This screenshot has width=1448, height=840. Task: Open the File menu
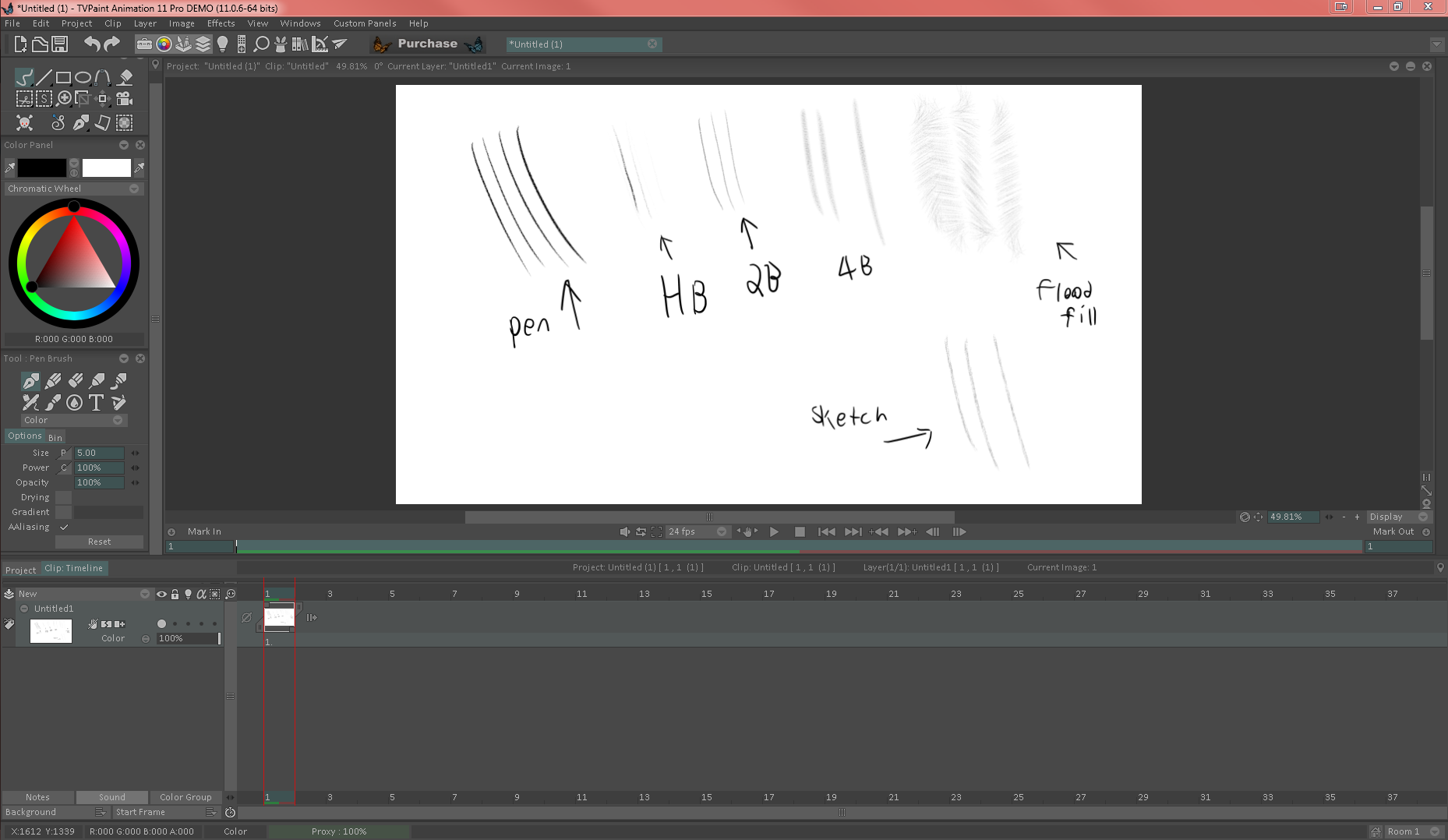12,23
